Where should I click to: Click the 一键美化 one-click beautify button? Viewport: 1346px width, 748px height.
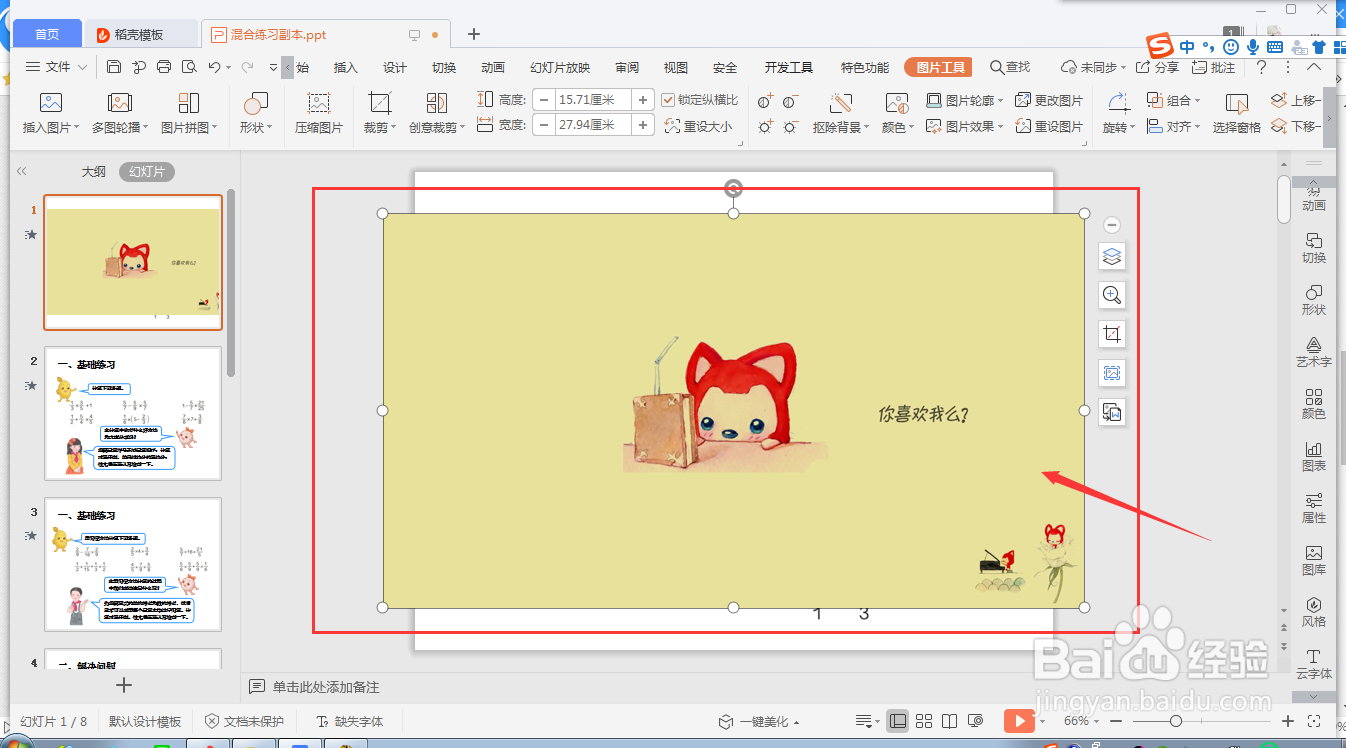pos(759,721)
